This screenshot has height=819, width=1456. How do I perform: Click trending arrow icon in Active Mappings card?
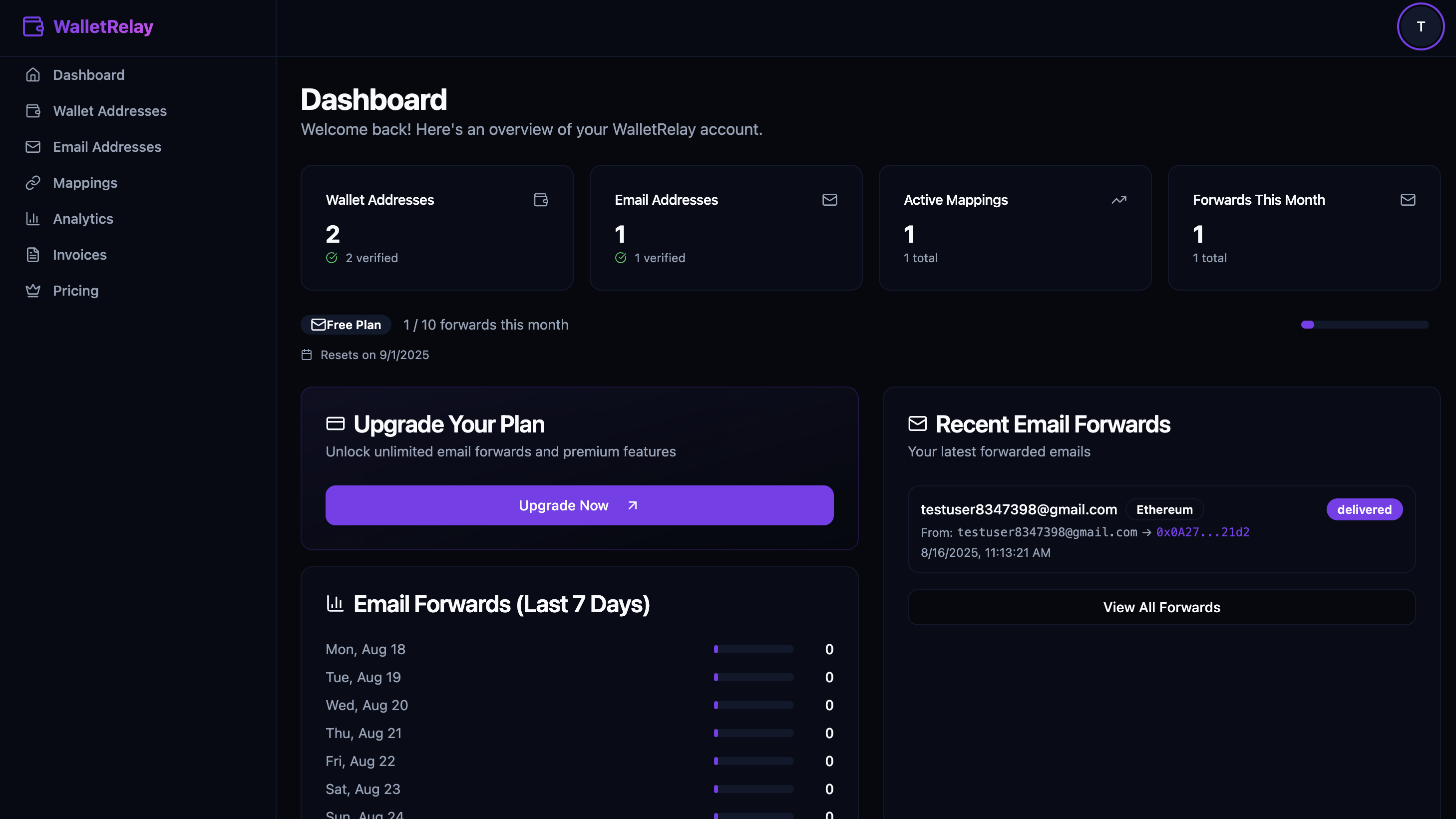tap(1119, 200)
